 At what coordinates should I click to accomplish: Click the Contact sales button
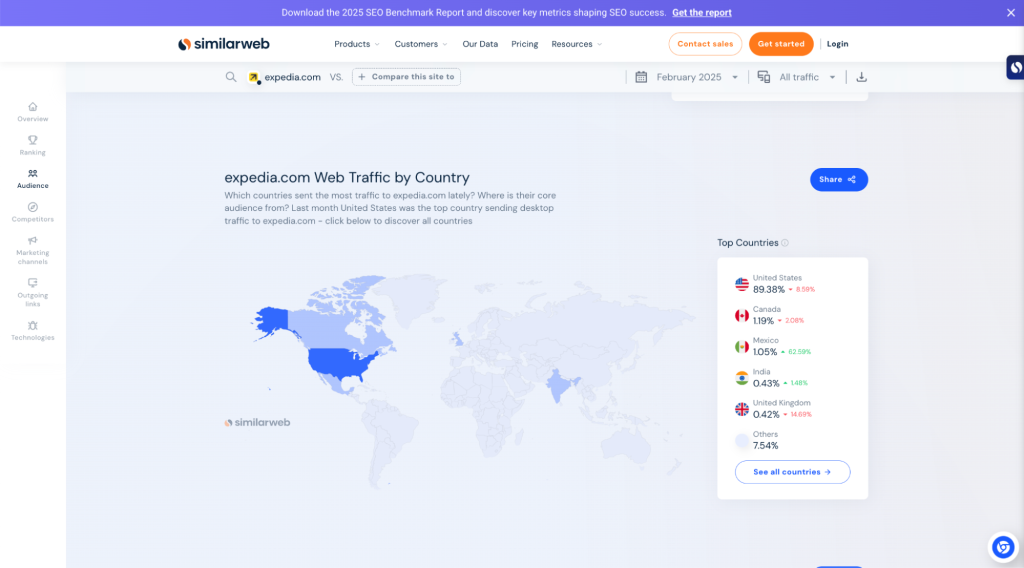click(705, 44)
